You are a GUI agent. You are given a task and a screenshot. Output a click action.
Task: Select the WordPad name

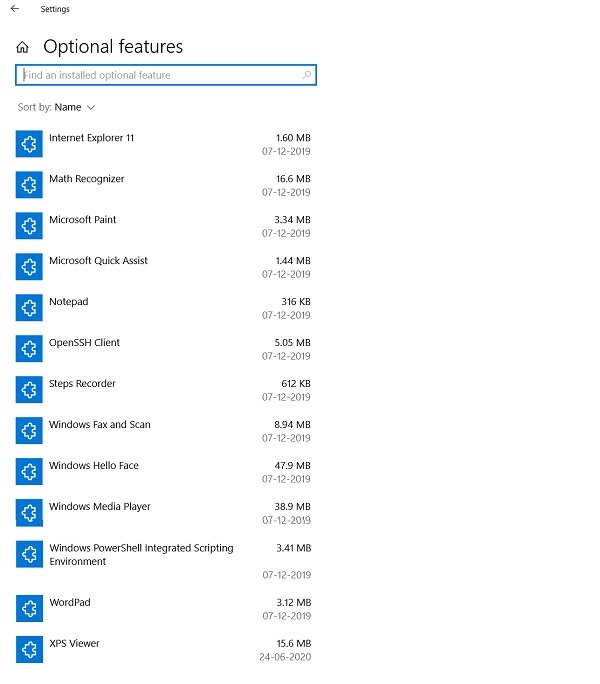[x=70, y=603]
